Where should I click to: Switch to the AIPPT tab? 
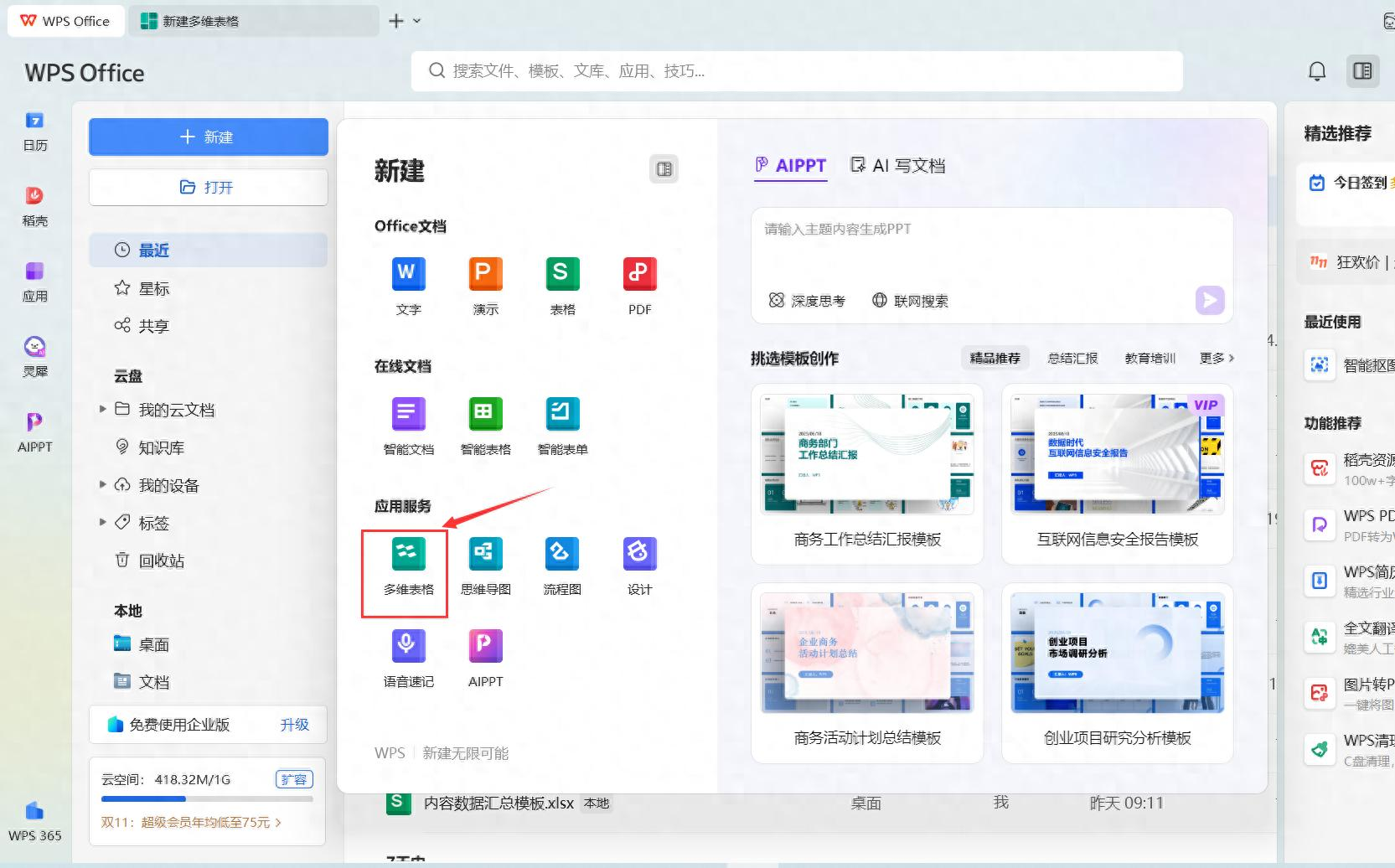click(x=791, y=166)
